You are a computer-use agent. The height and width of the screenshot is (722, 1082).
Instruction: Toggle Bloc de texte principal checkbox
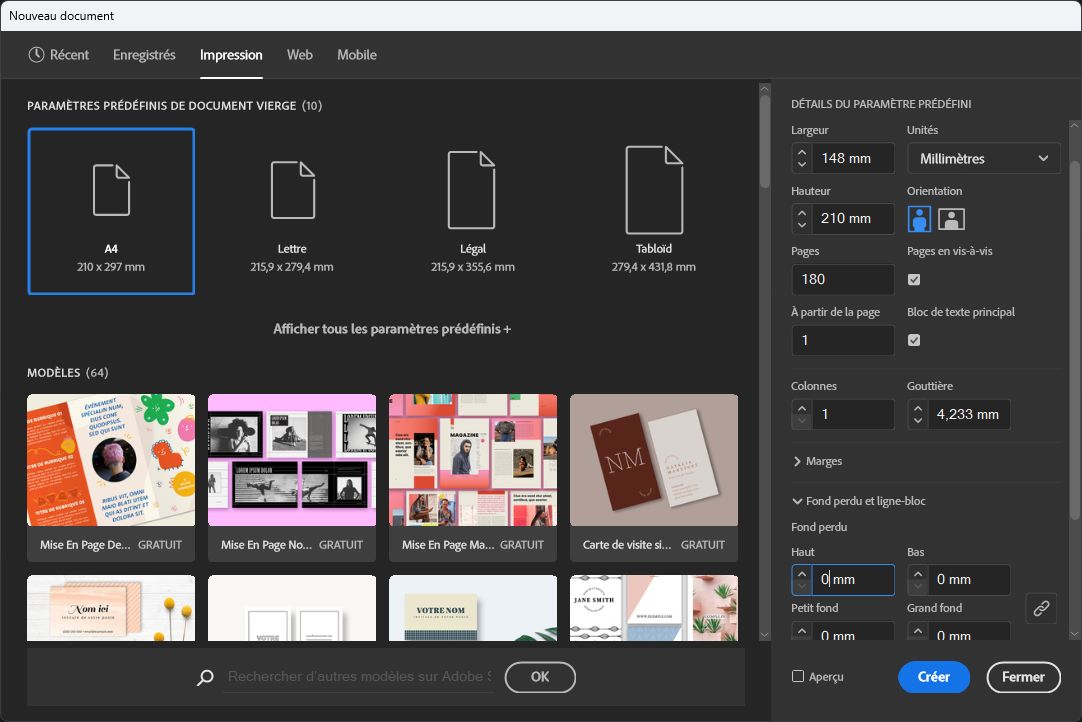tap(914, 340)
